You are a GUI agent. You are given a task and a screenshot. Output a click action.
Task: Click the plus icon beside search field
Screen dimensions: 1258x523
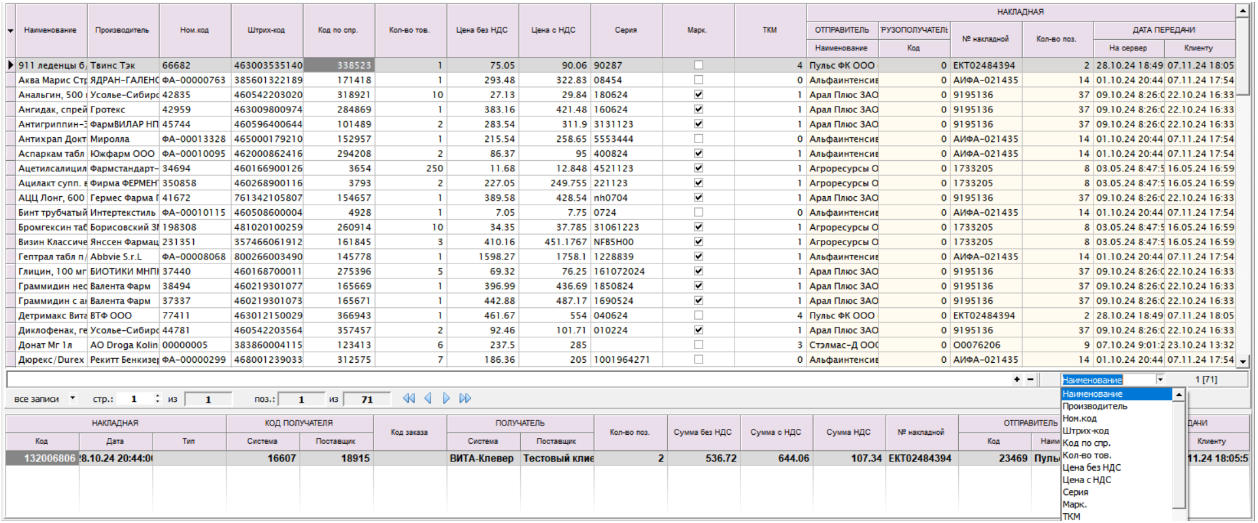pos(1017,380)
